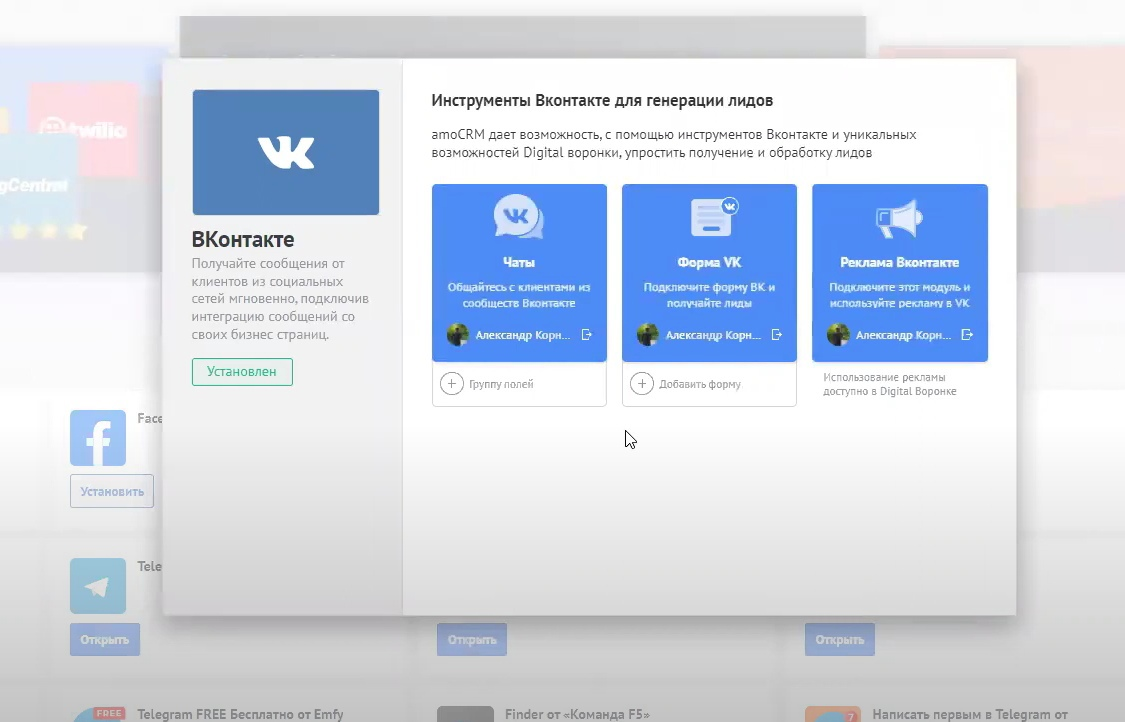1125x722 pixels.
Task: Click plus icon next to Группу полей
Action: click(x=451, y=384)
